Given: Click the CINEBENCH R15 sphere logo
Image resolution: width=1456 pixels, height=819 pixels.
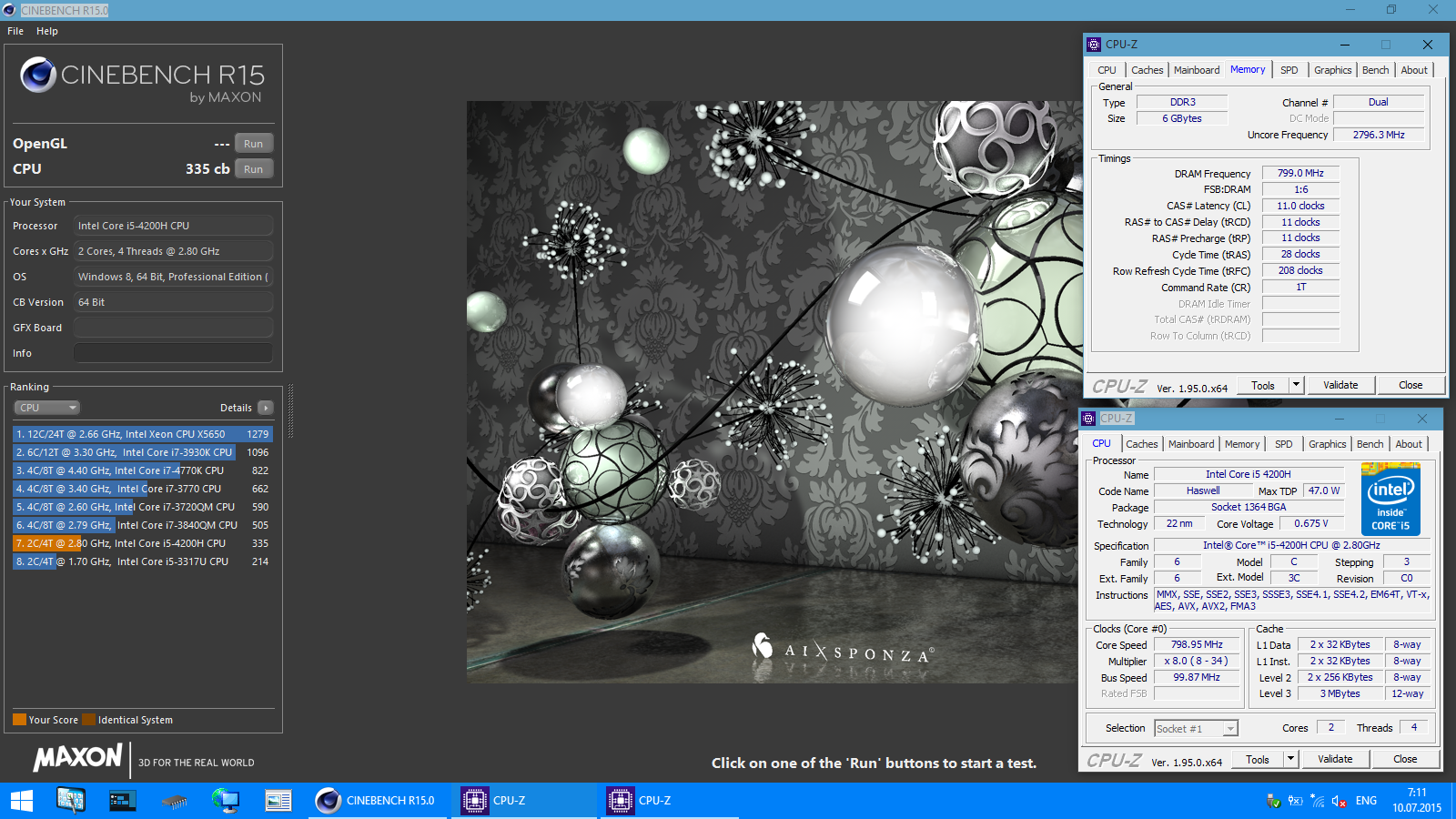Looking at the screenshot, I should click(38, 75).
